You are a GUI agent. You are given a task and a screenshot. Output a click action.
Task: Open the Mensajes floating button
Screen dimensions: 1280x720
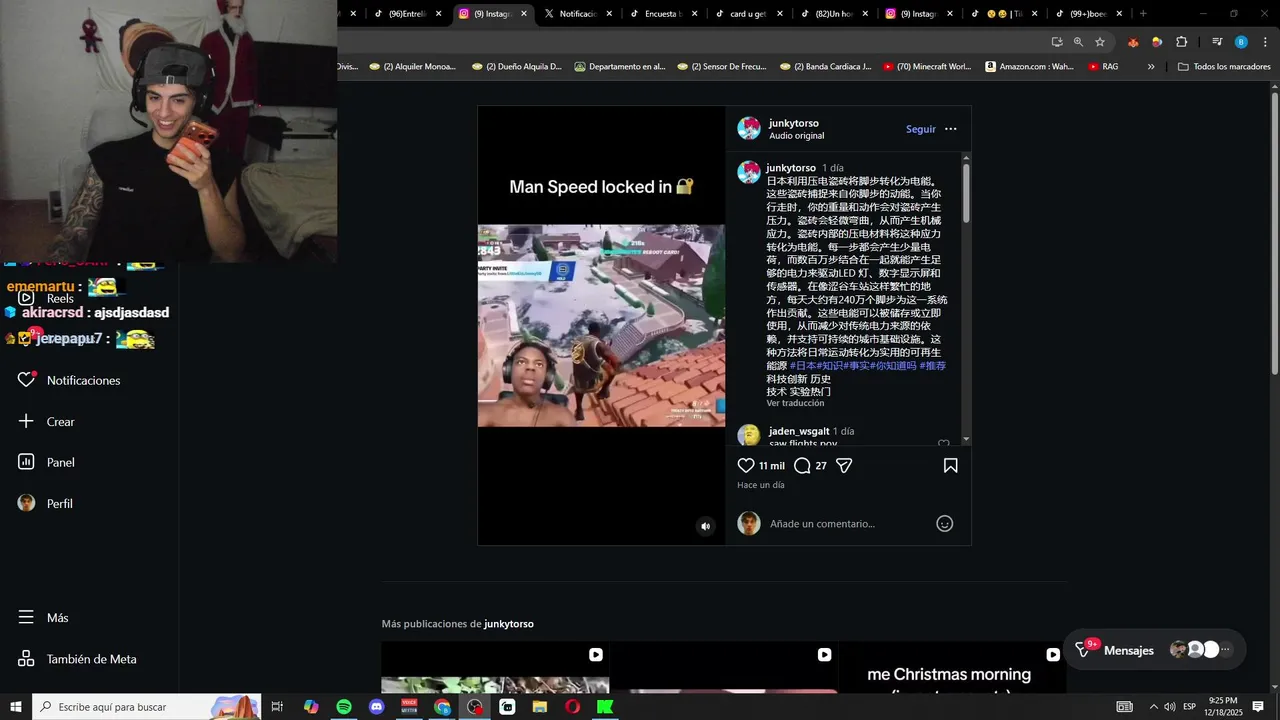(x=1154, y=650)
